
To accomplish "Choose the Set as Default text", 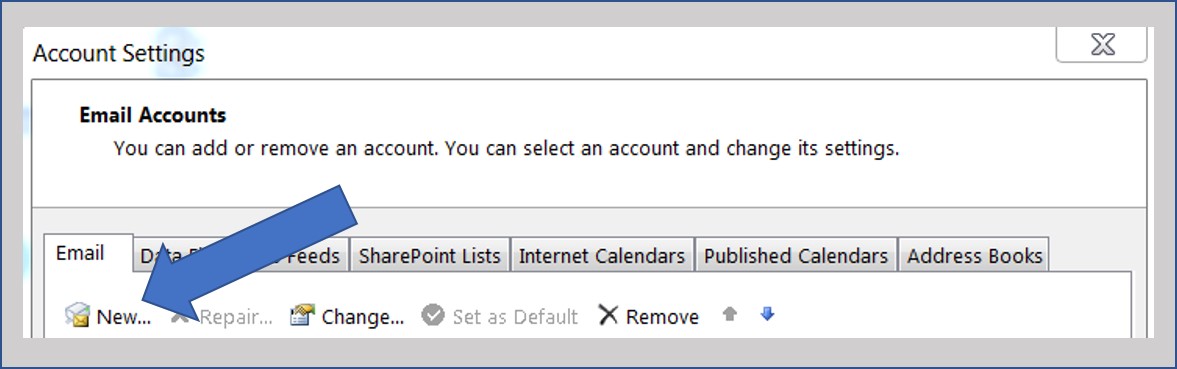I will (x=515, y=317).
